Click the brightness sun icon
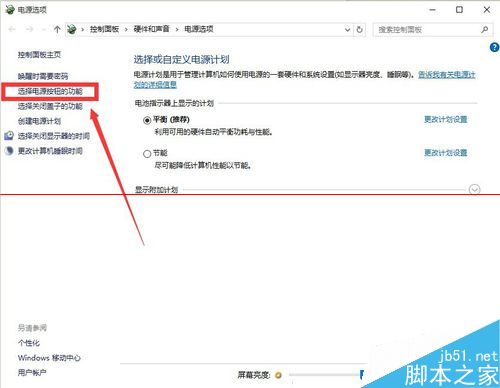This screenshot has width=500, height=388. pyautogui.click(x=278, y=375)
